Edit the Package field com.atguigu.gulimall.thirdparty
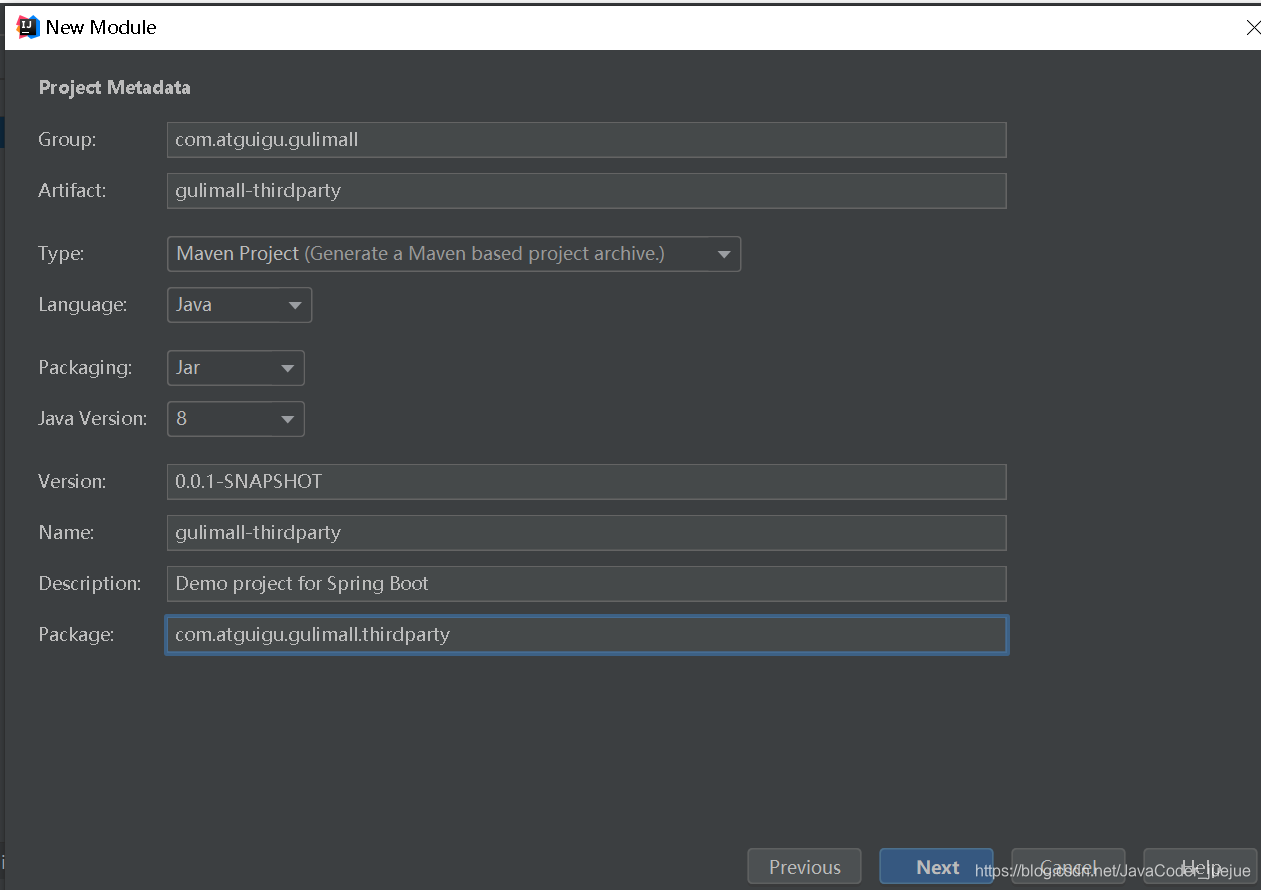This screenshot has height=890, width=1261. [586, 635]
